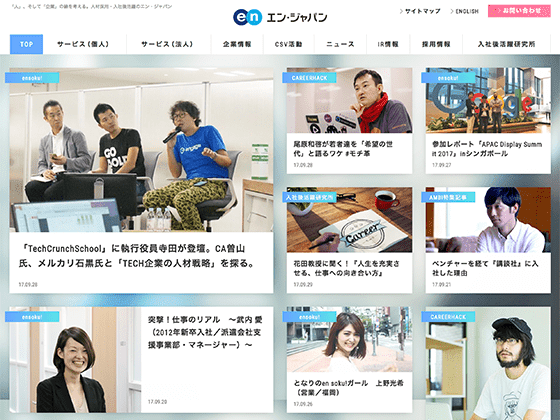The width and height of the screenshot is (560, 420).
Task: Click 入社後活躍研究所 tag on Career card
Action: (309, 197)
